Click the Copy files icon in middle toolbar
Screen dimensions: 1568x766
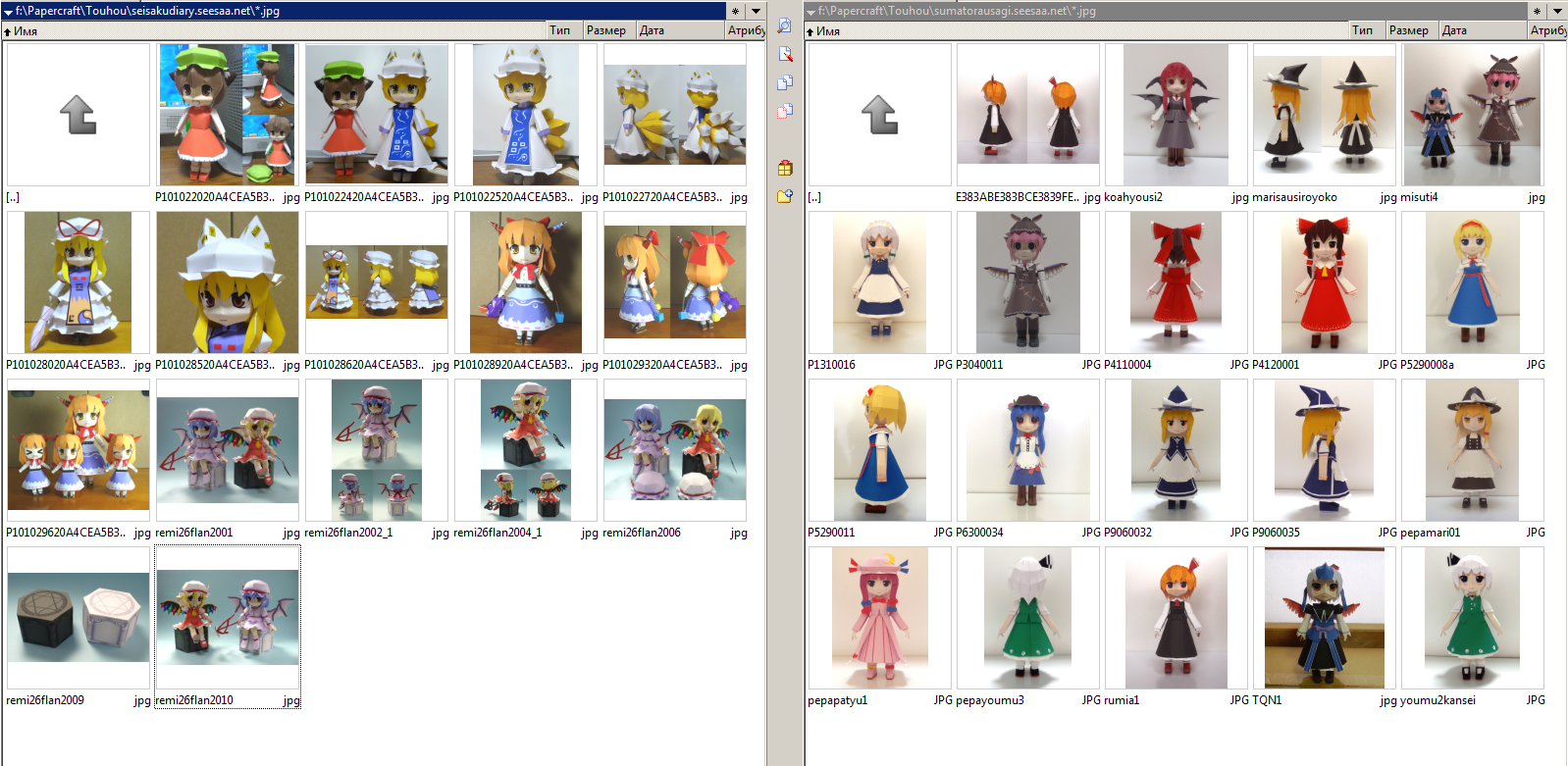pyautogui.click(x=785, y=82)
